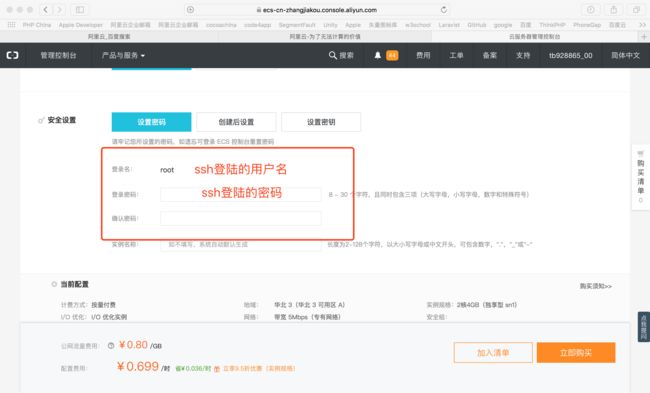Open the GitHub bookmark
Viewport: 650px width, 393px height.
[477, 25]
